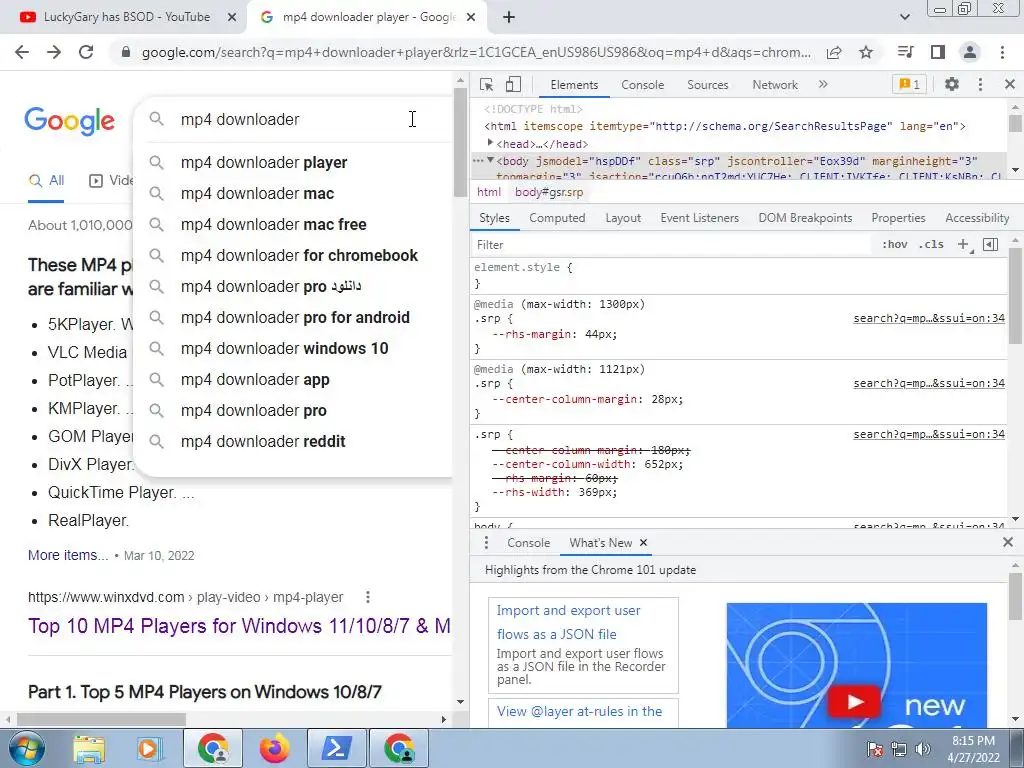Open the Event Listeners tab
Viewport: 1024px width, 768px height.
point(699,218)
